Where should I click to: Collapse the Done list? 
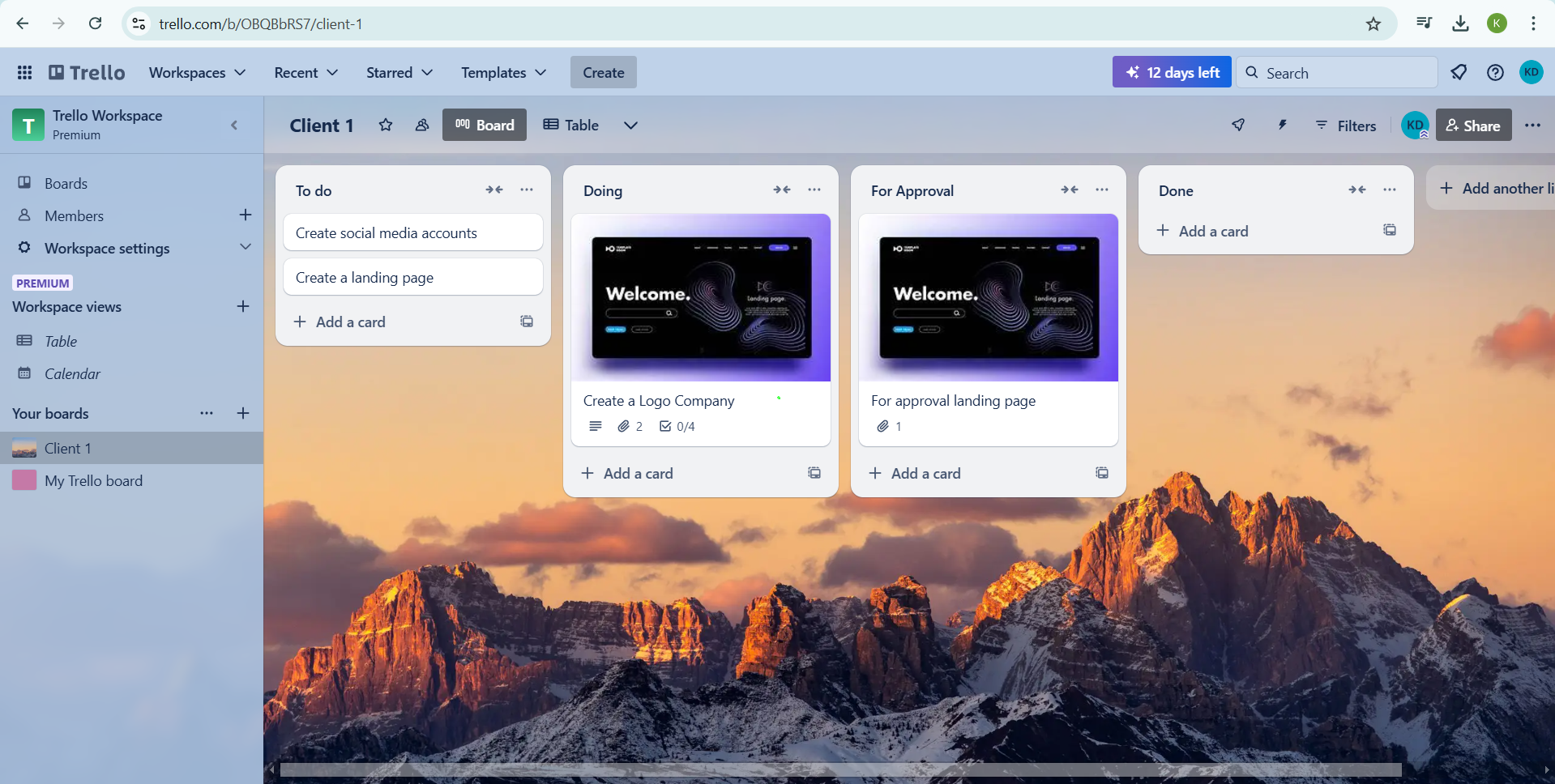tap(1357, 190)
